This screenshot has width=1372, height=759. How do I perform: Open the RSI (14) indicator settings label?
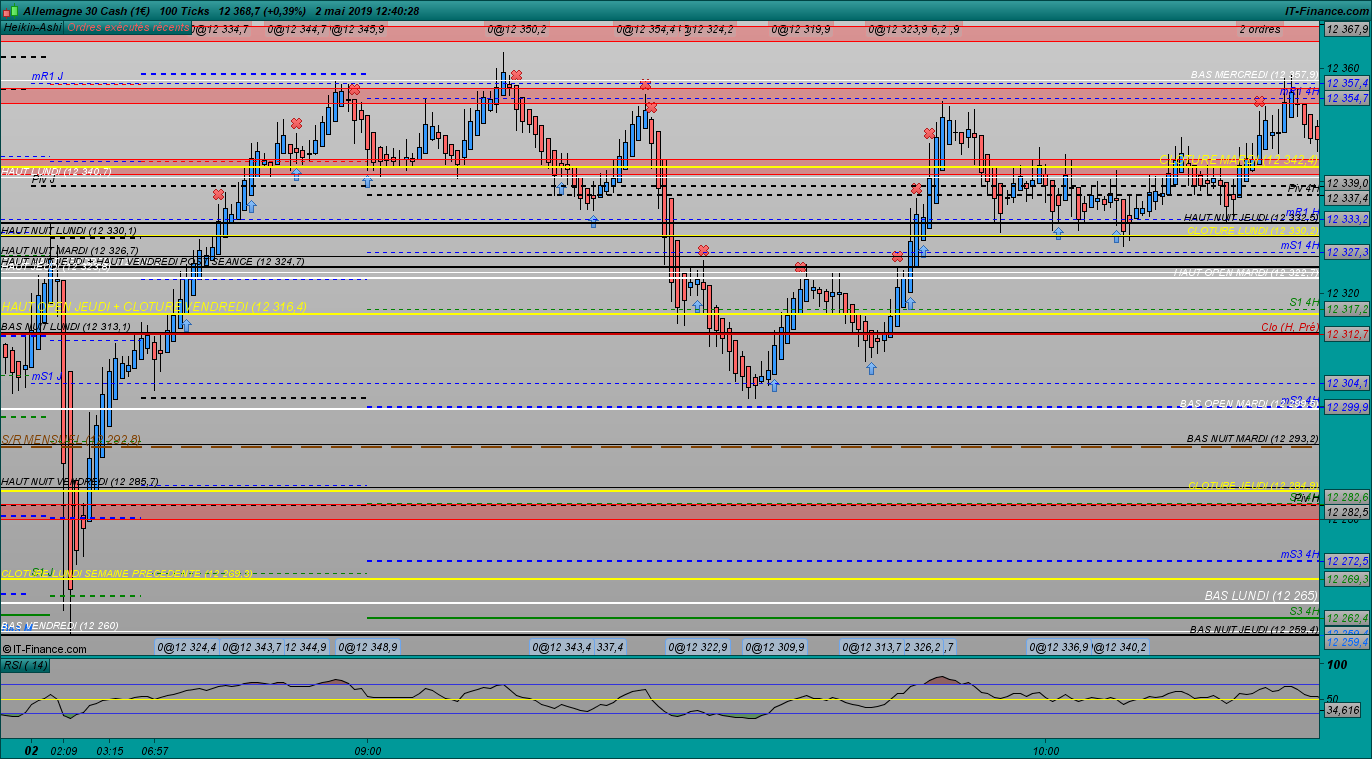point(26,665)
